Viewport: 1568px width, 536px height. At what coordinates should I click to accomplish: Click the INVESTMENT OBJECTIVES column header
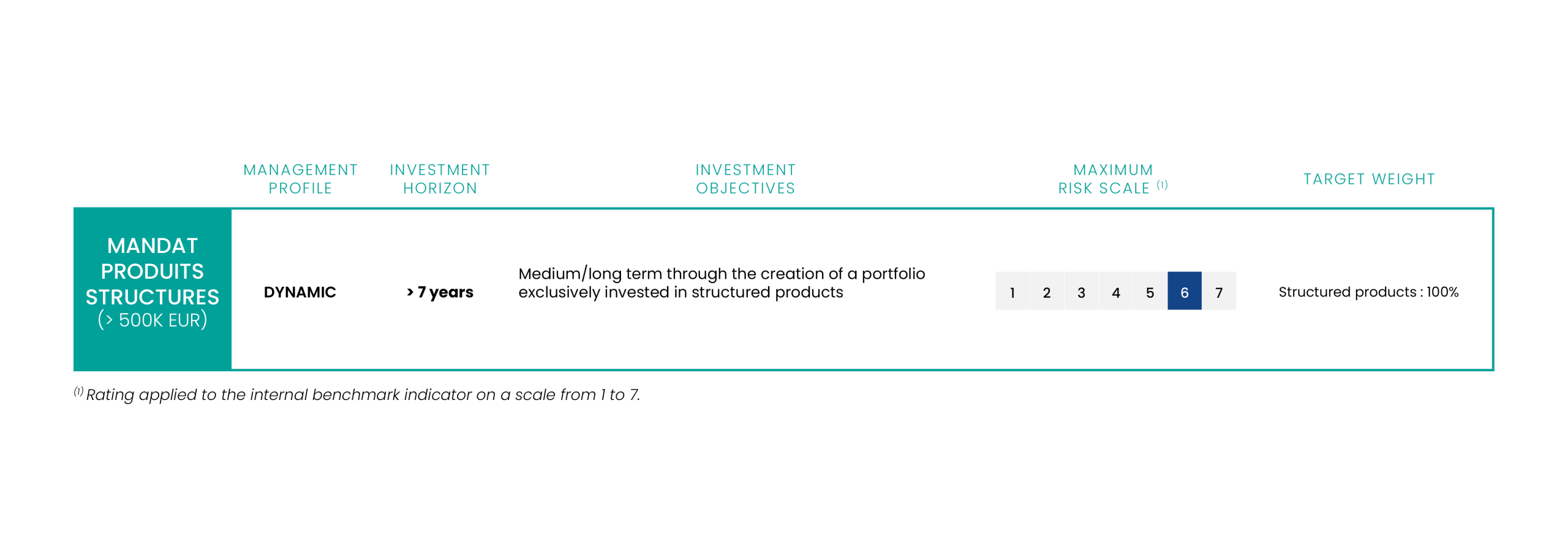tap(745, 179)
